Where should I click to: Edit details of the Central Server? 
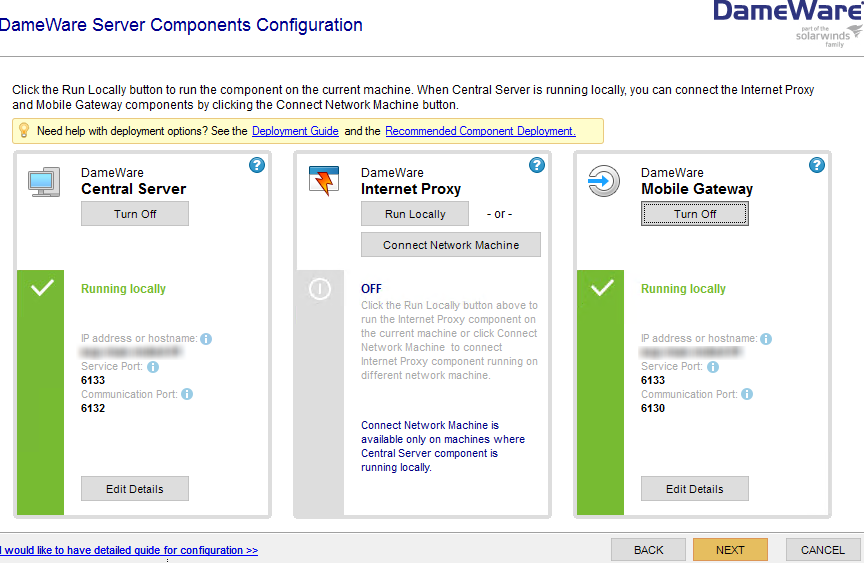pyautogui.click(x=135, y=489)
